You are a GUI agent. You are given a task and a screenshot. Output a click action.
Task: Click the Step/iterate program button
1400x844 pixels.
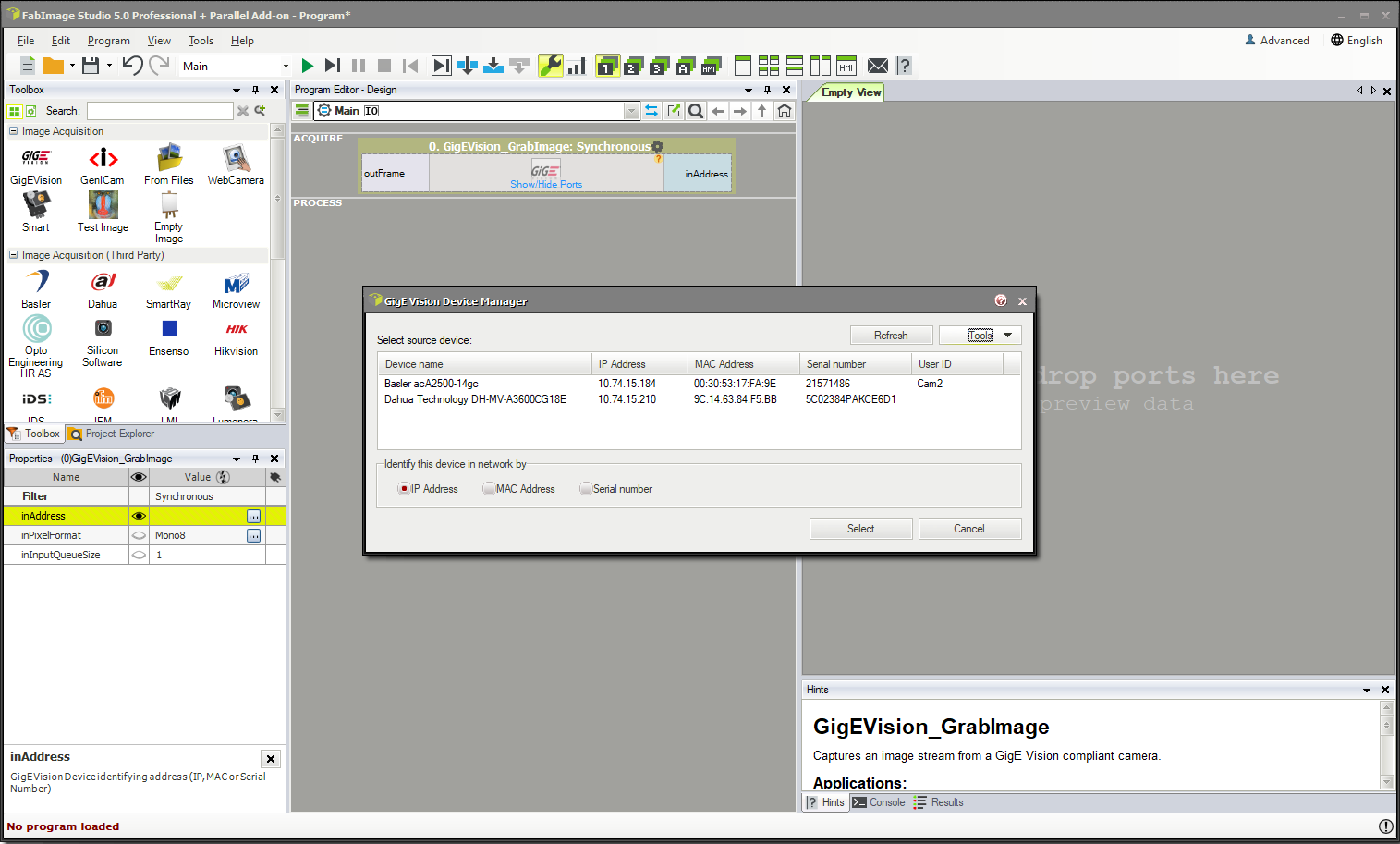[x=333, y=66]
